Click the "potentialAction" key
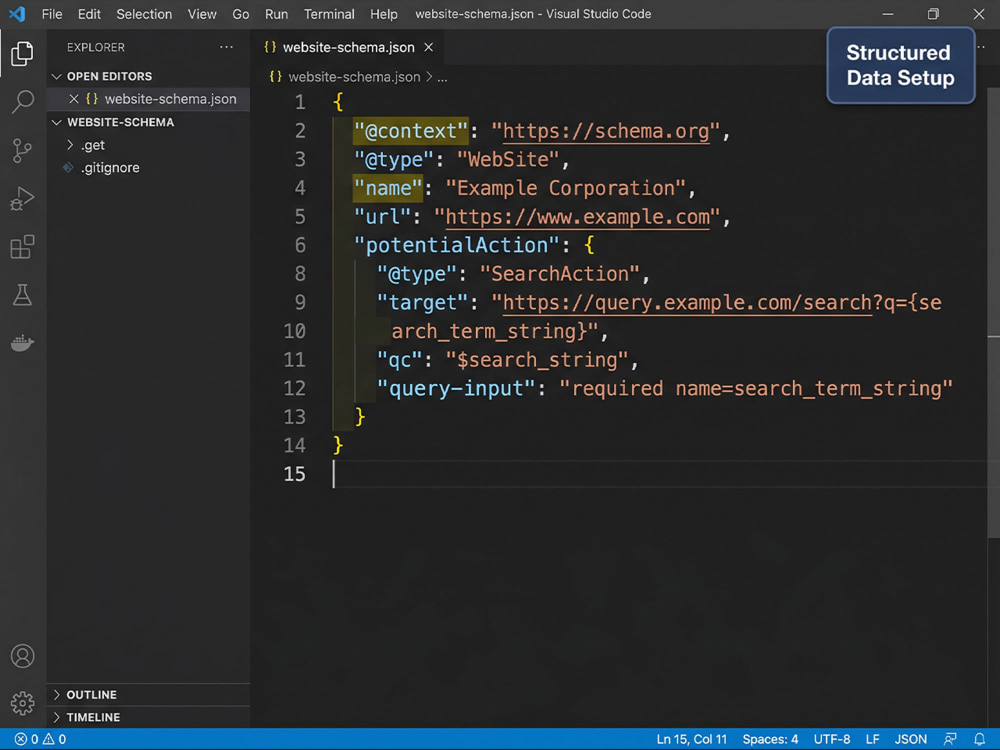The height and width of the screenshot is (750, 1000). (x=457, y=246)
